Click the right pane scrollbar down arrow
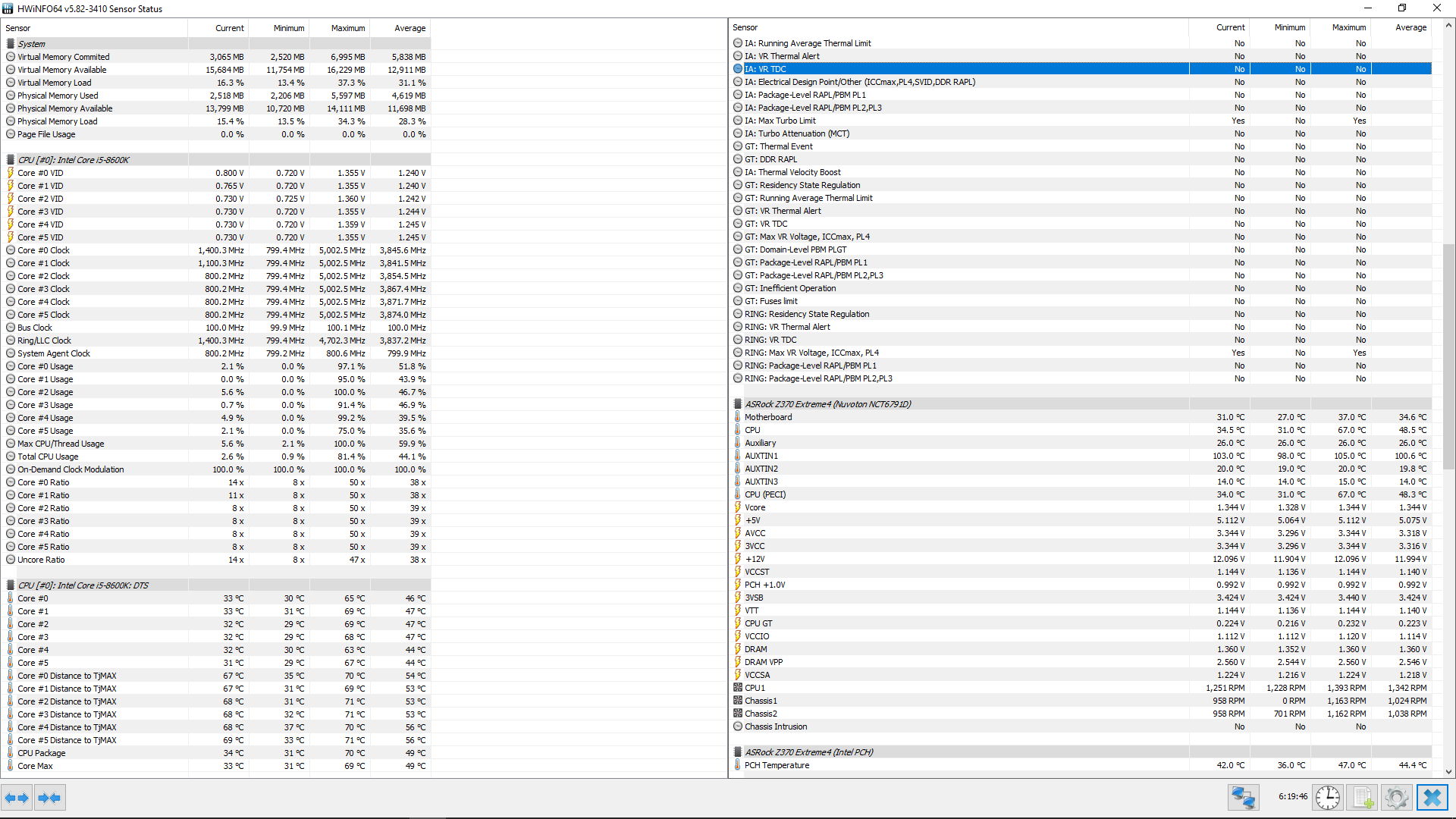The height and width of the screenshot is (819, 1456). [1448, 772]
